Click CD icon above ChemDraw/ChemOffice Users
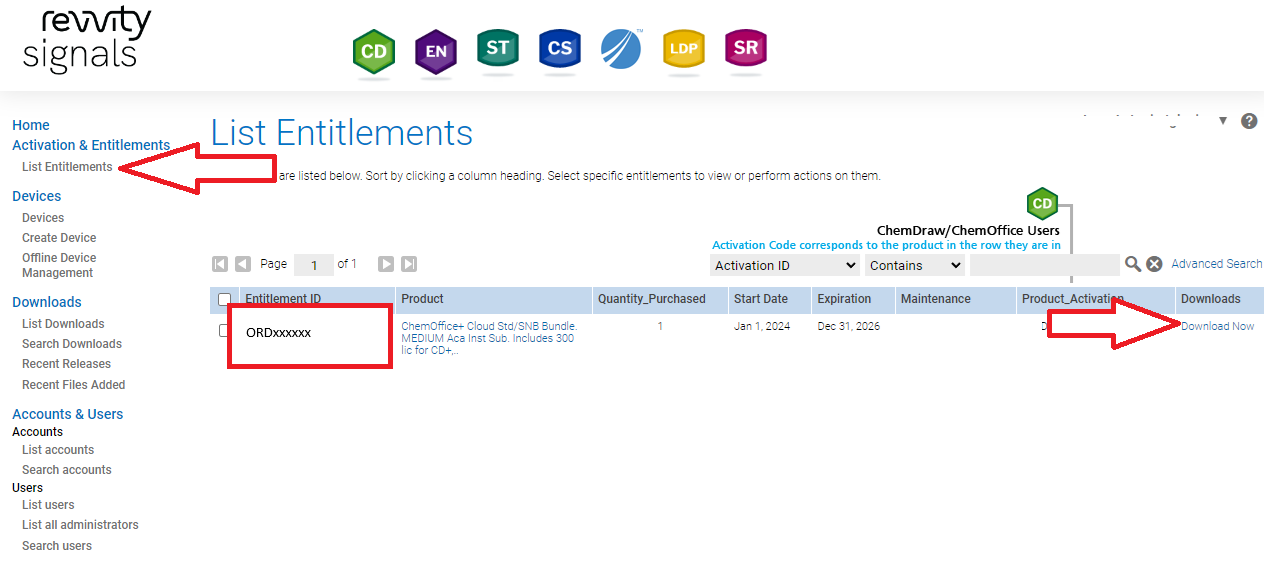The image size is (1264, 575). (x=1042, y=204)
